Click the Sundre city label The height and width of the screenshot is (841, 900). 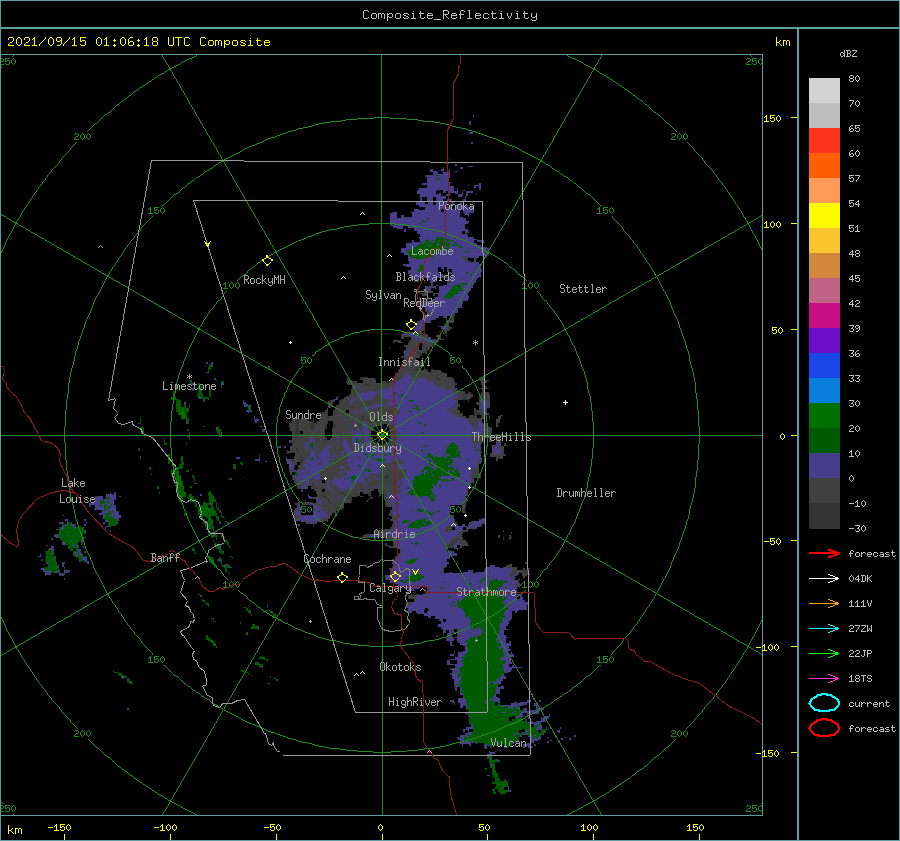pyautogui.click(x=303, y=414)
